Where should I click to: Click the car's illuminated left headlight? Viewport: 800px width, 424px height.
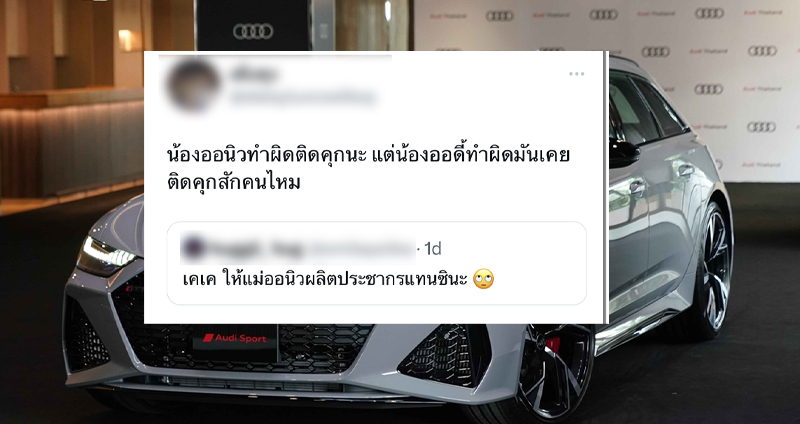tap(107, 257)
